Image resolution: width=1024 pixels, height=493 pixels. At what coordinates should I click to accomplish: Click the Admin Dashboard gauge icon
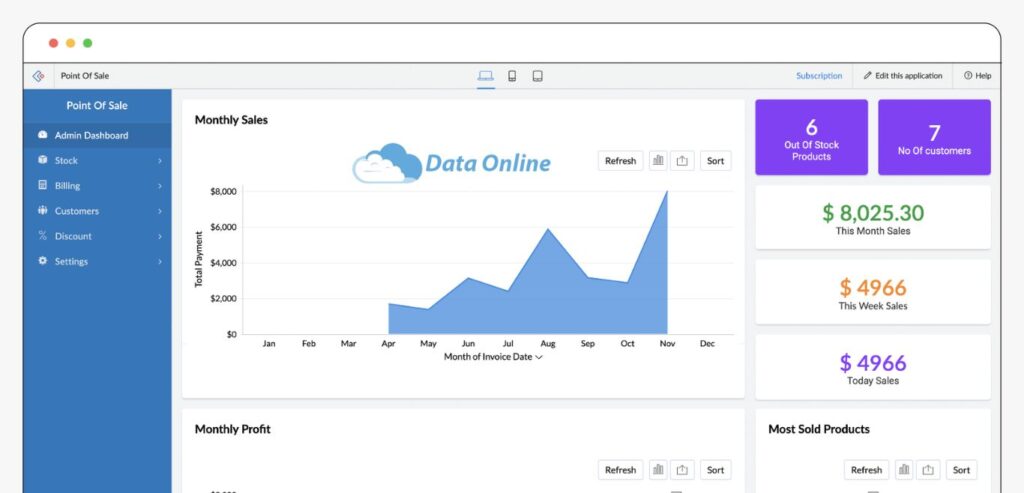[42, 135]
